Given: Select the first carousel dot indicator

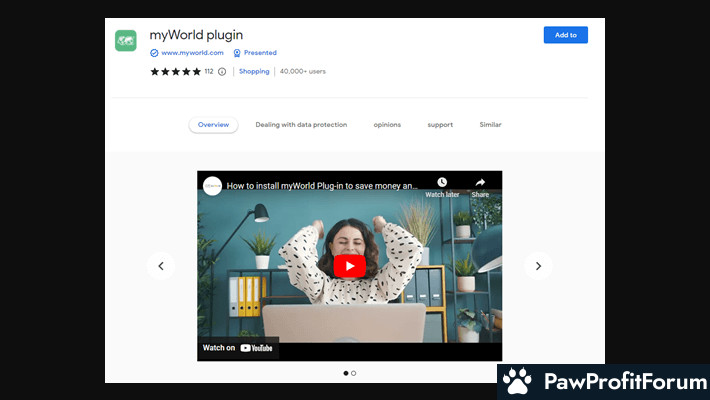Looking at the screenshot, I should 346,373.
